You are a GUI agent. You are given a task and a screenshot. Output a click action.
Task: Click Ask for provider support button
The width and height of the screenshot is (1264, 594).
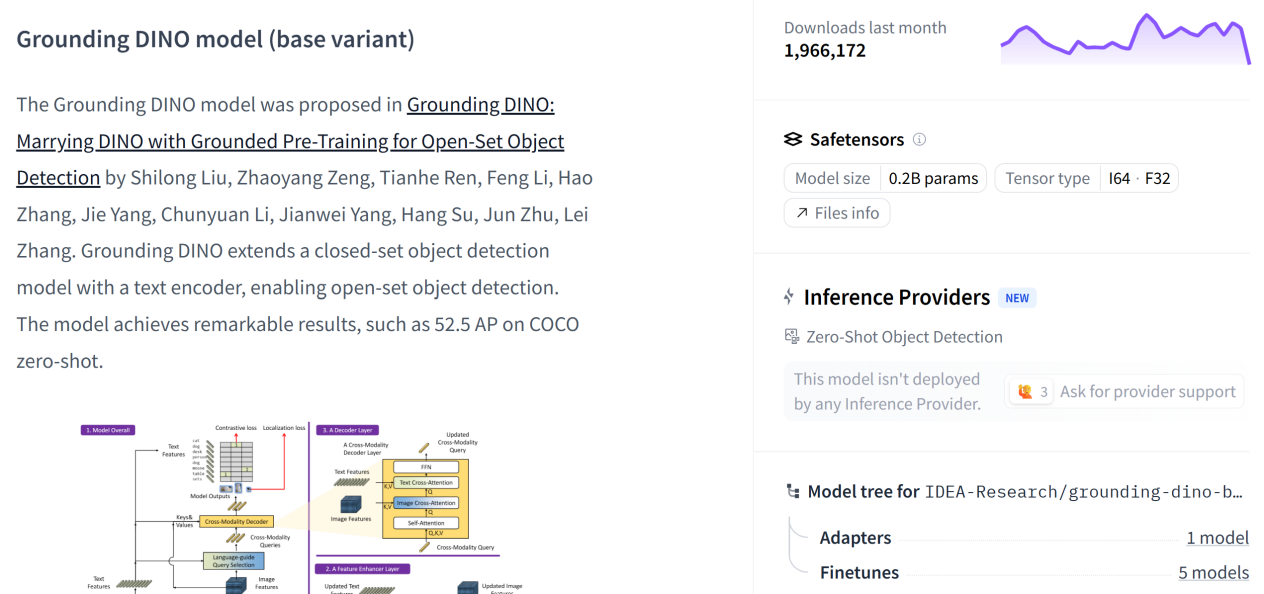[x=1125, y=392]
